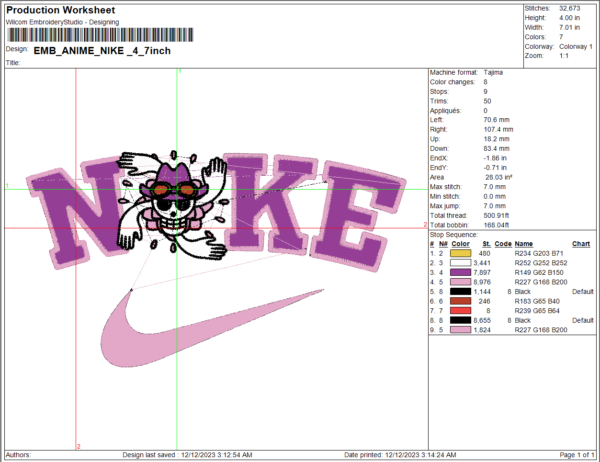
Task: Select the red swatch R239 G65 B64
Action: (x=460, y=311)
